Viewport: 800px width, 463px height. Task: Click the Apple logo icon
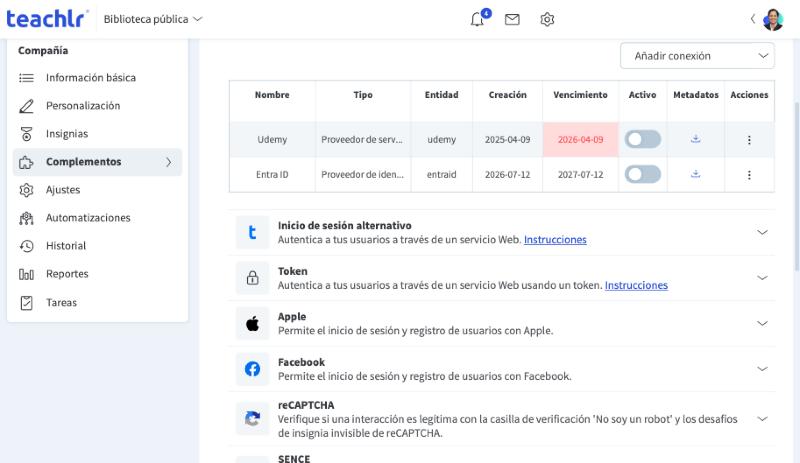click(x=252, y=323)
